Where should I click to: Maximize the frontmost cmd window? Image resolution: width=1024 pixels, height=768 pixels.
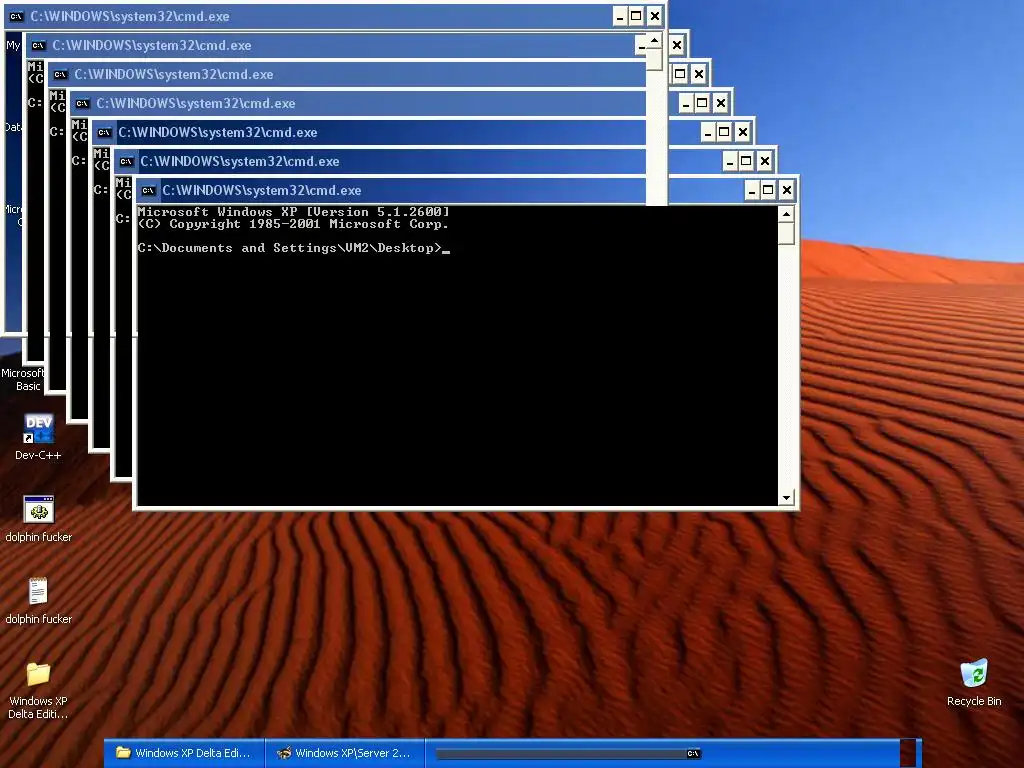coord(769,190)
